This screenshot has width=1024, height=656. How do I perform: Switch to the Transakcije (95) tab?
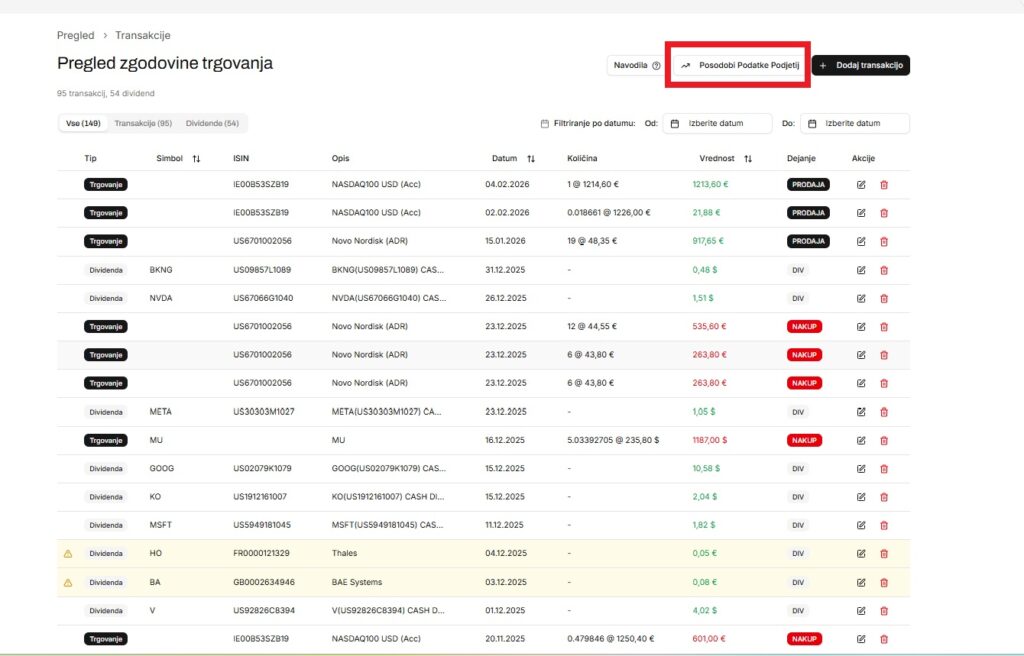coord(143,123)
